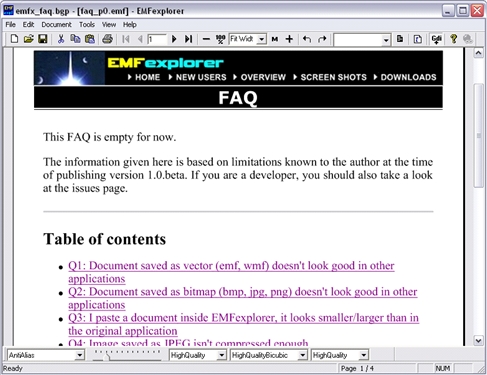The height and width of the screenshot is (375, 487).
Task: Print with the printer toolbar icon
Action: 107,39
